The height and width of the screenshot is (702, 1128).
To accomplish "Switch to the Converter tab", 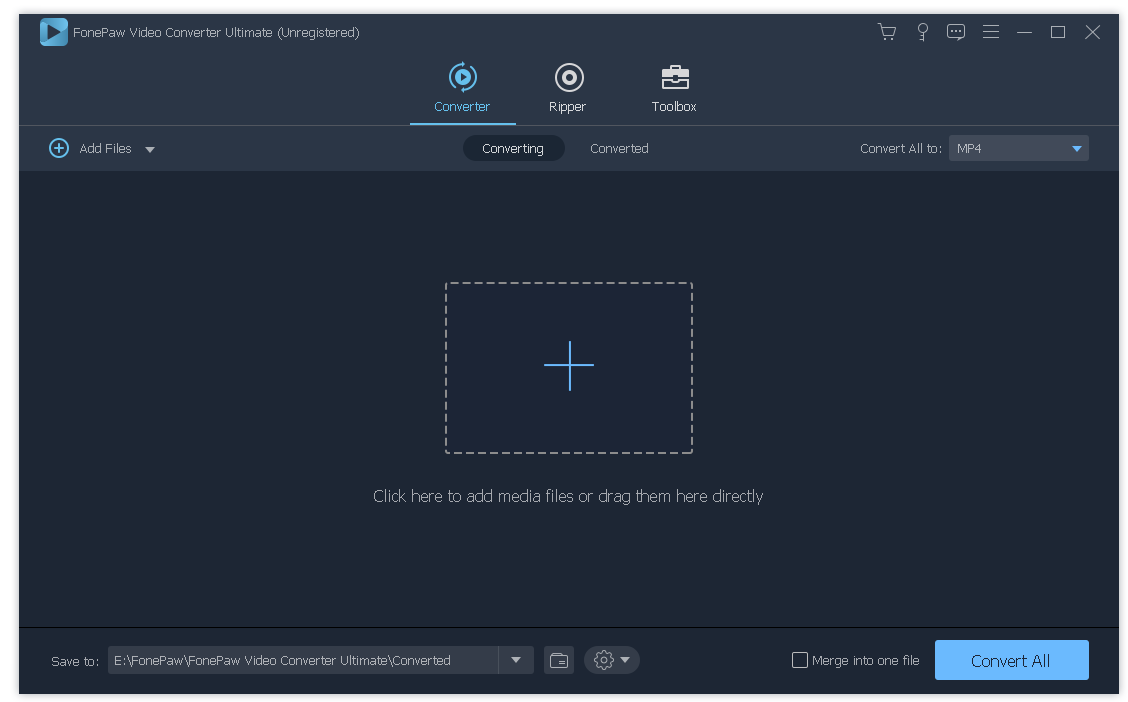I will 463,88.
